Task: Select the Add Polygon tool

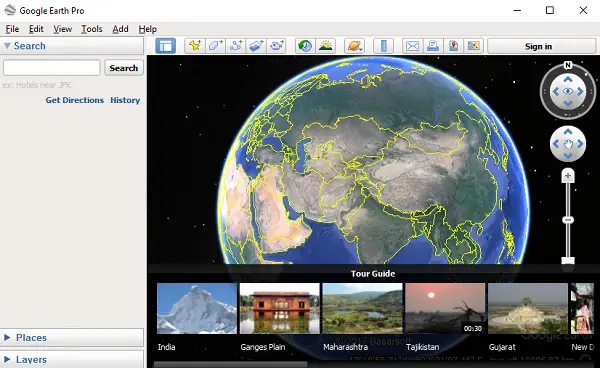Action: pyautogui.click(x=215, y=46)
